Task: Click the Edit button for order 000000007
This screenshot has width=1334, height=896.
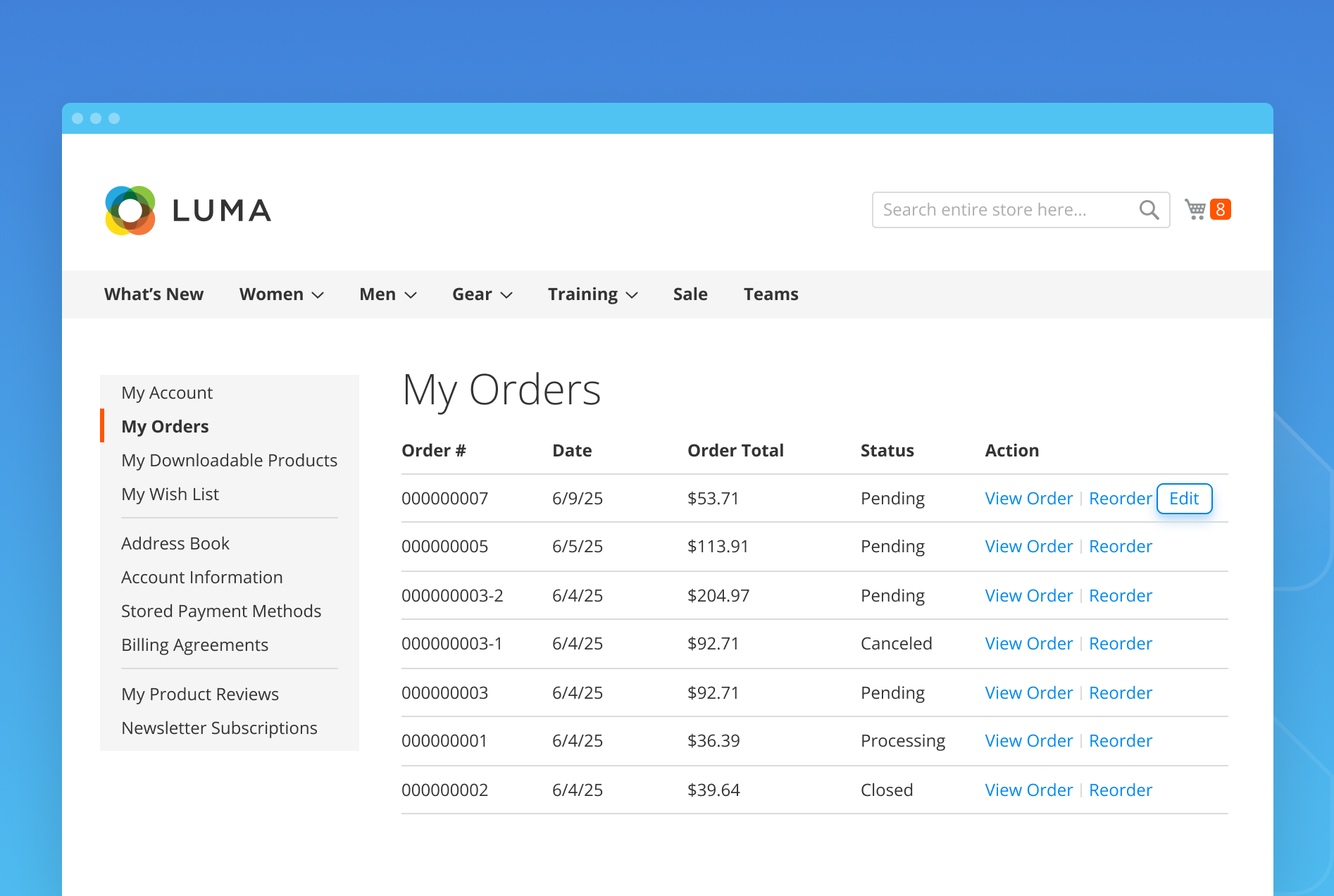Action: [1184, 498]
